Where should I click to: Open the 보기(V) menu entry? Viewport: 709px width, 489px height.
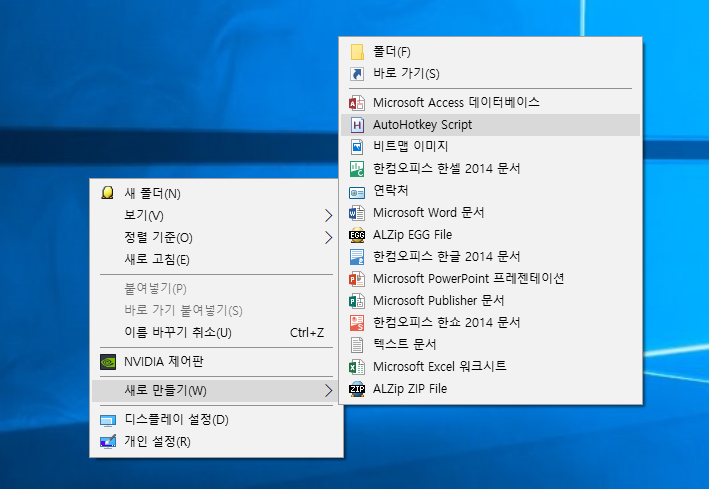coord(213,216)
